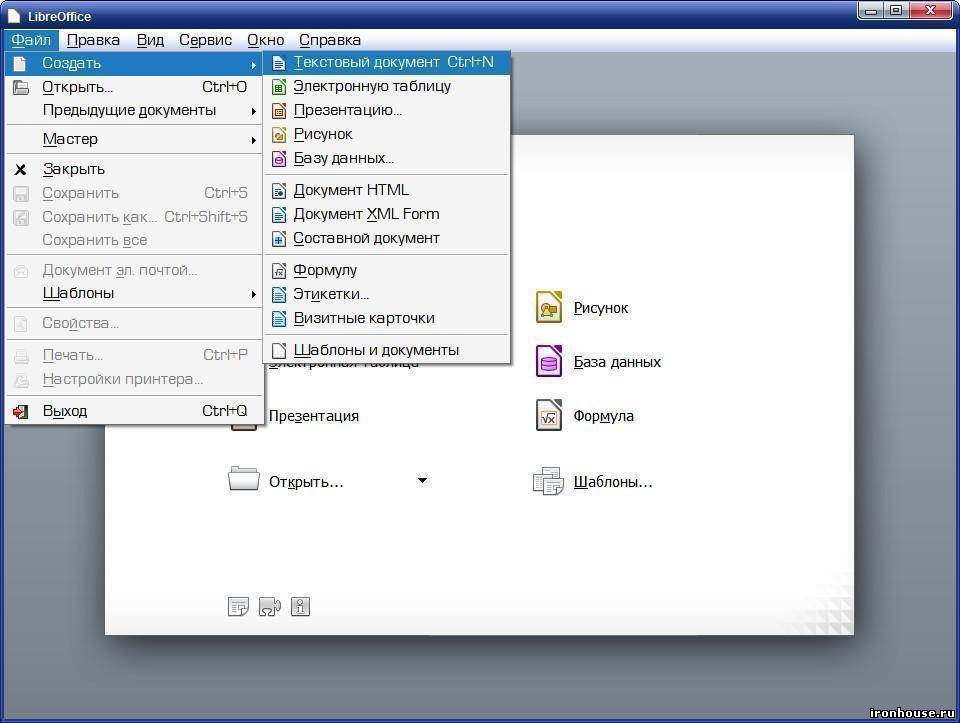960x723 pixels.
Task: Choose Электронную таблицу in the submenu
Action: 371,86
